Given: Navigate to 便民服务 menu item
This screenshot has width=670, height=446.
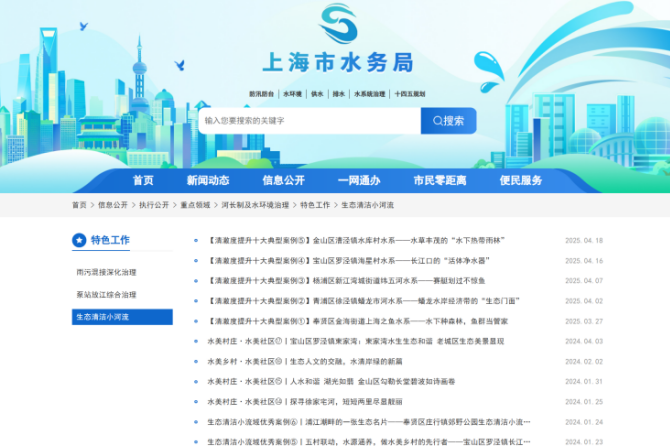Looking at the screenshot, I should click(x=521, y=180).
